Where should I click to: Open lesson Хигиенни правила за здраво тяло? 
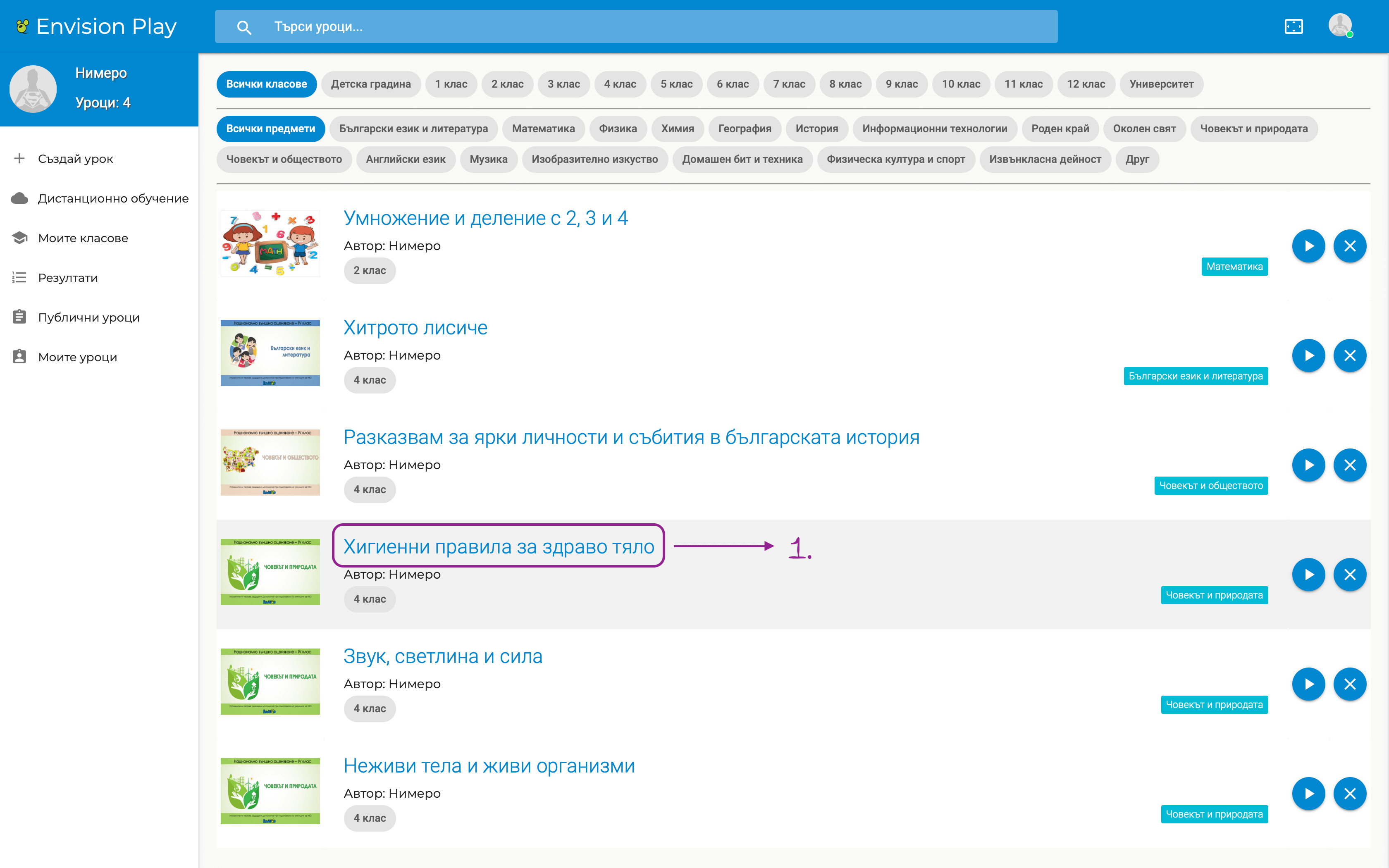pos(498,546)
